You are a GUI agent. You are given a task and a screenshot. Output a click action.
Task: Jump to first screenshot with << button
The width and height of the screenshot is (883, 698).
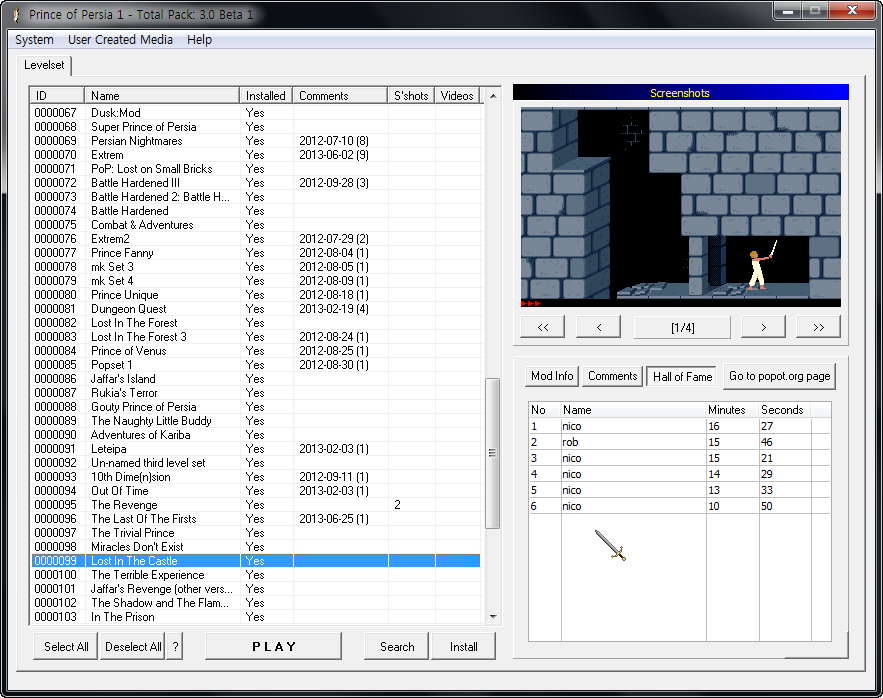(543, 327)
